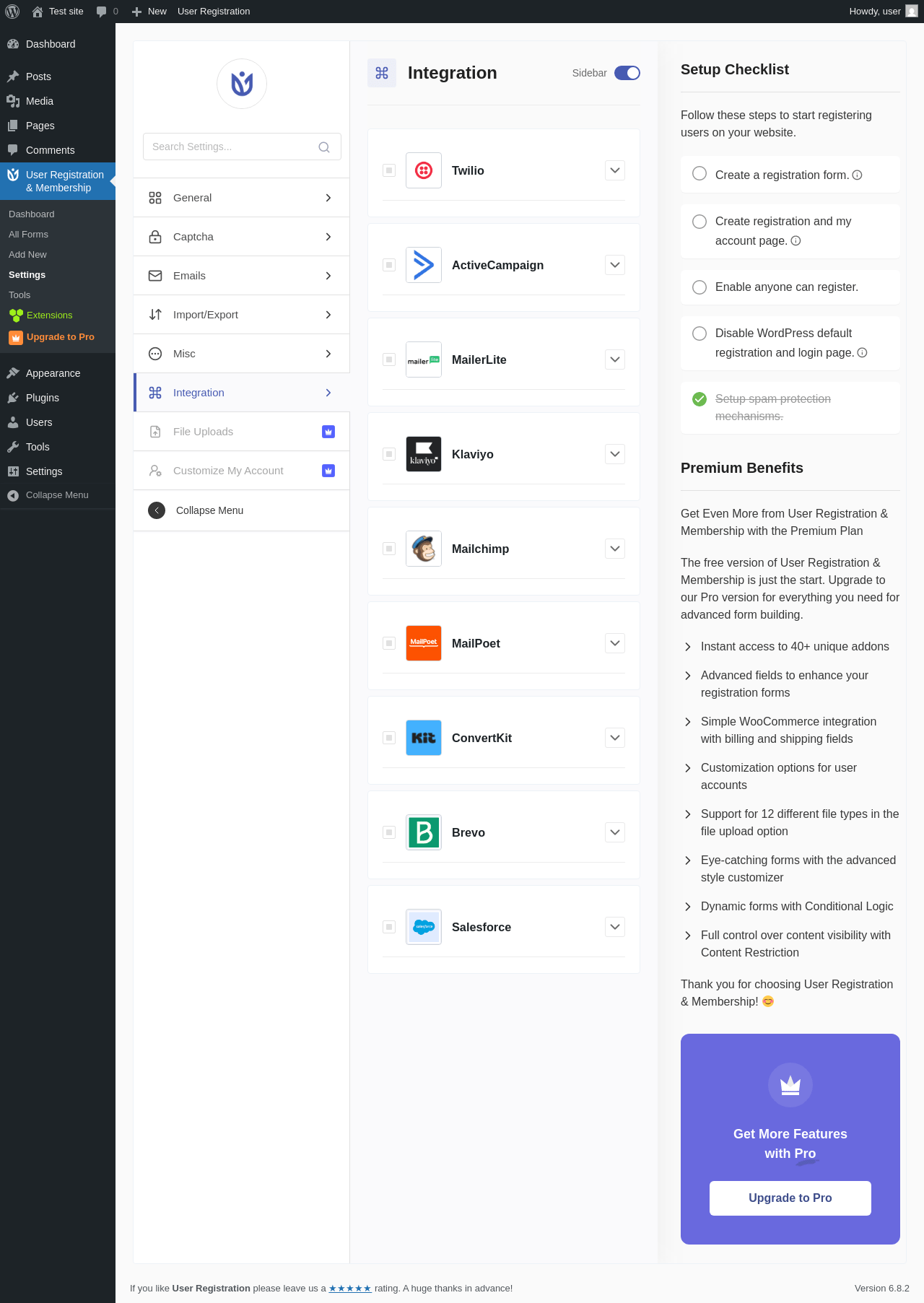This screenshot has width=924, height=1303.
Task: Click the crown badge on File Uploads
Action: pyautogui.click(x=328, y=432)
